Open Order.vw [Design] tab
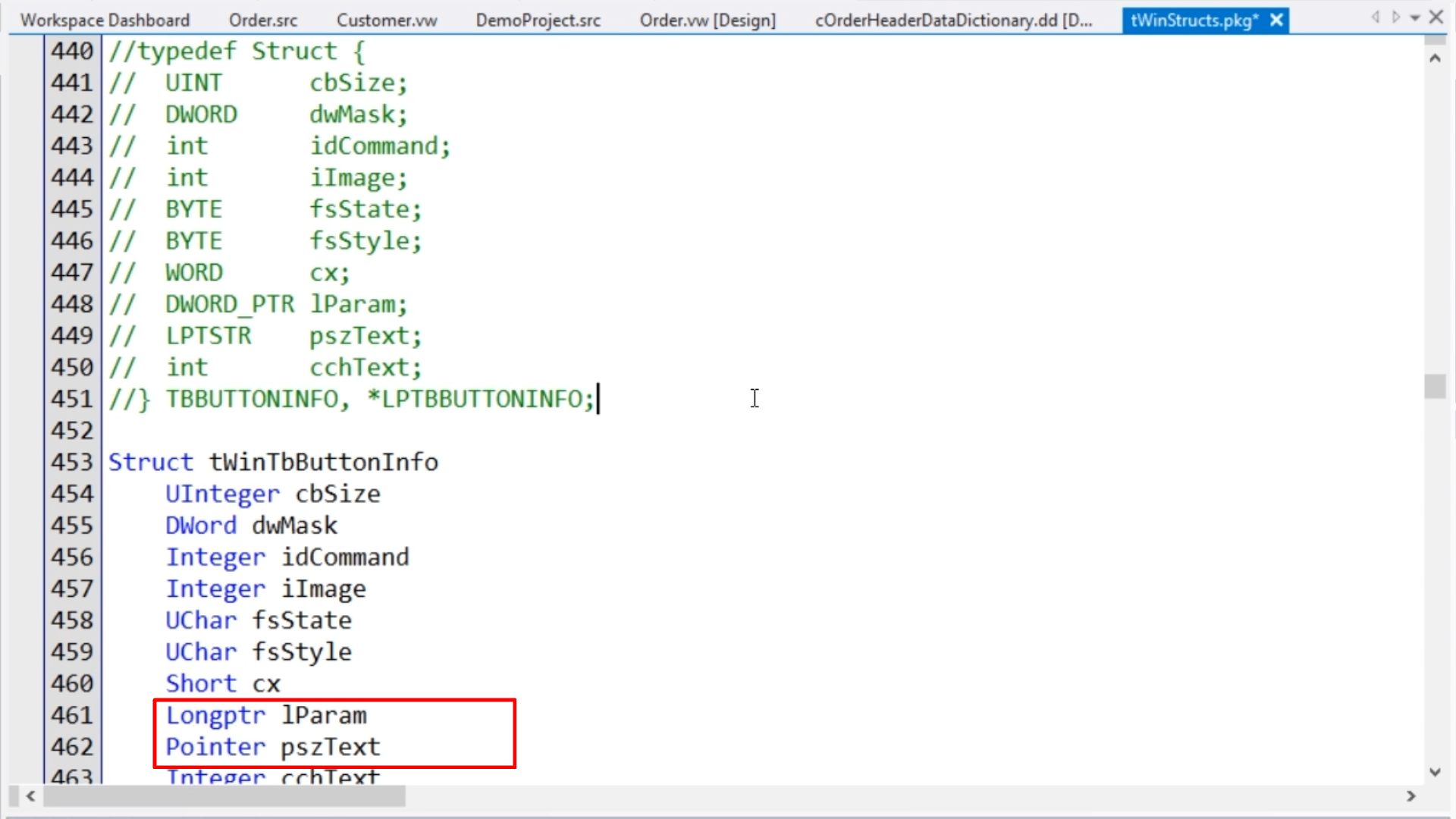Screen dimensions: 1456x819 coord(707,20)
